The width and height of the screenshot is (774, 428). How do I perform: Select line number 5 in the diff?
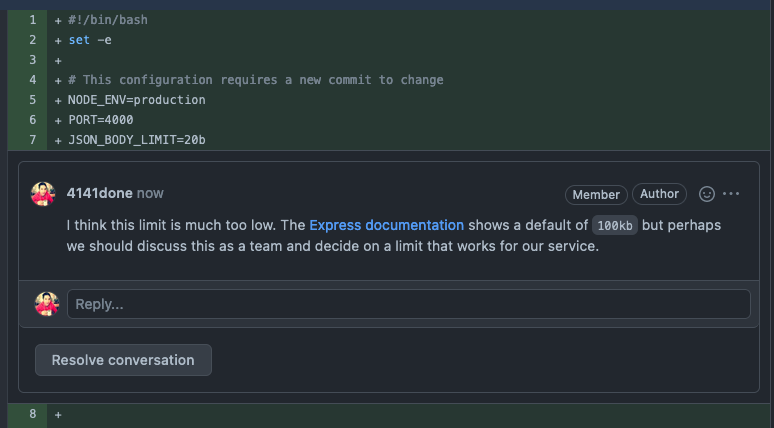(x=32, y=100)
